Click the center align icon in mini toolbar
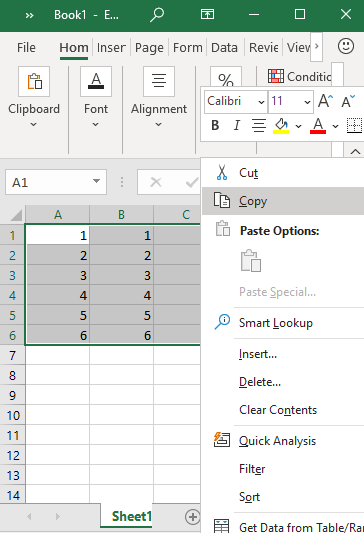The width and height of the screenshot is (364, 533). coord(259,125)
